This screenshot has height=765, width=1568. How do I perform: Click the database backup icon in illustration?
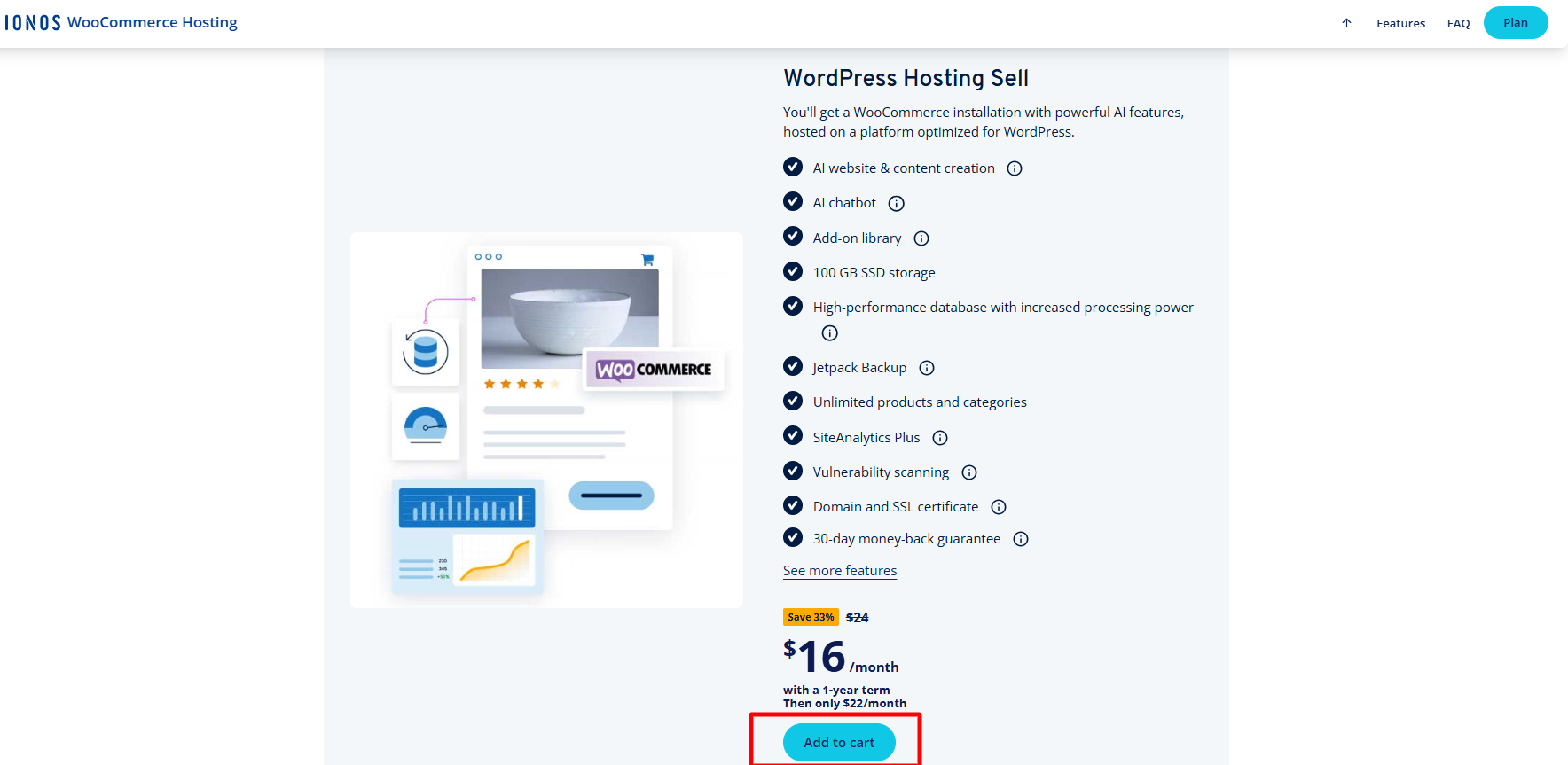[x=426, y=352]
